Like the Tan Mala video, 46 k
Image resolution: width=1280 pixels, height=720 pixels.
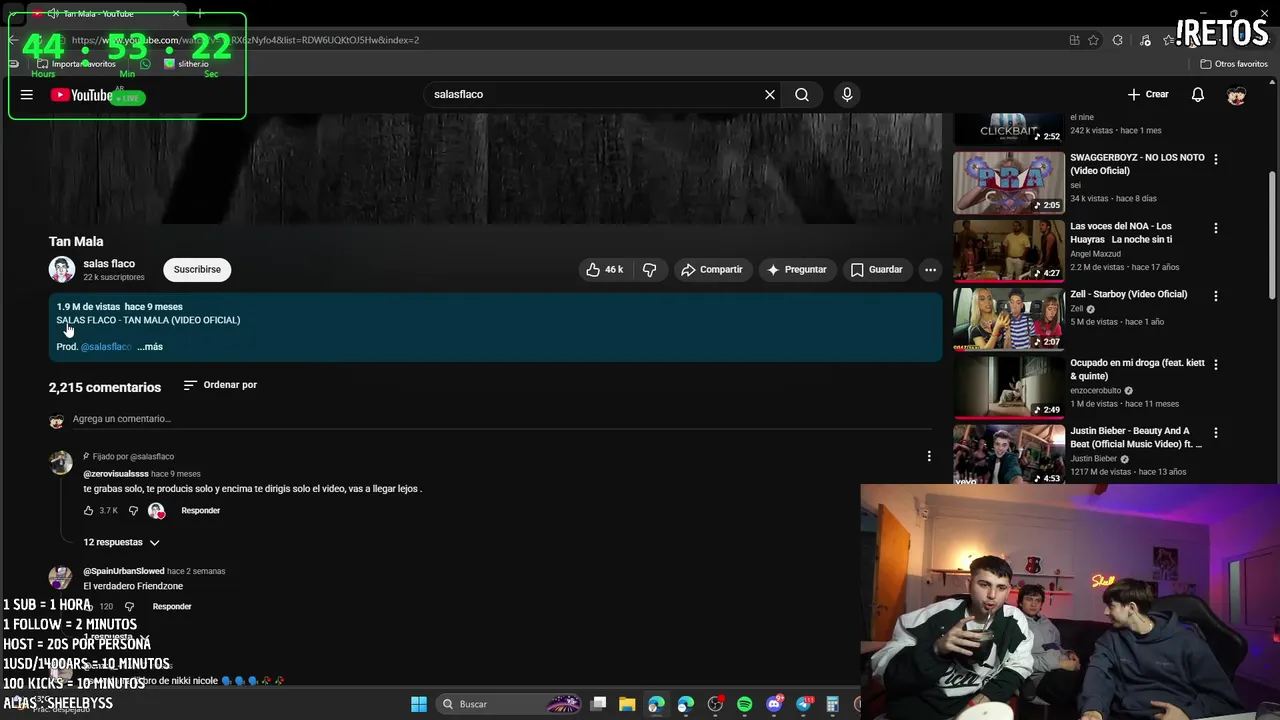point(604,269)
